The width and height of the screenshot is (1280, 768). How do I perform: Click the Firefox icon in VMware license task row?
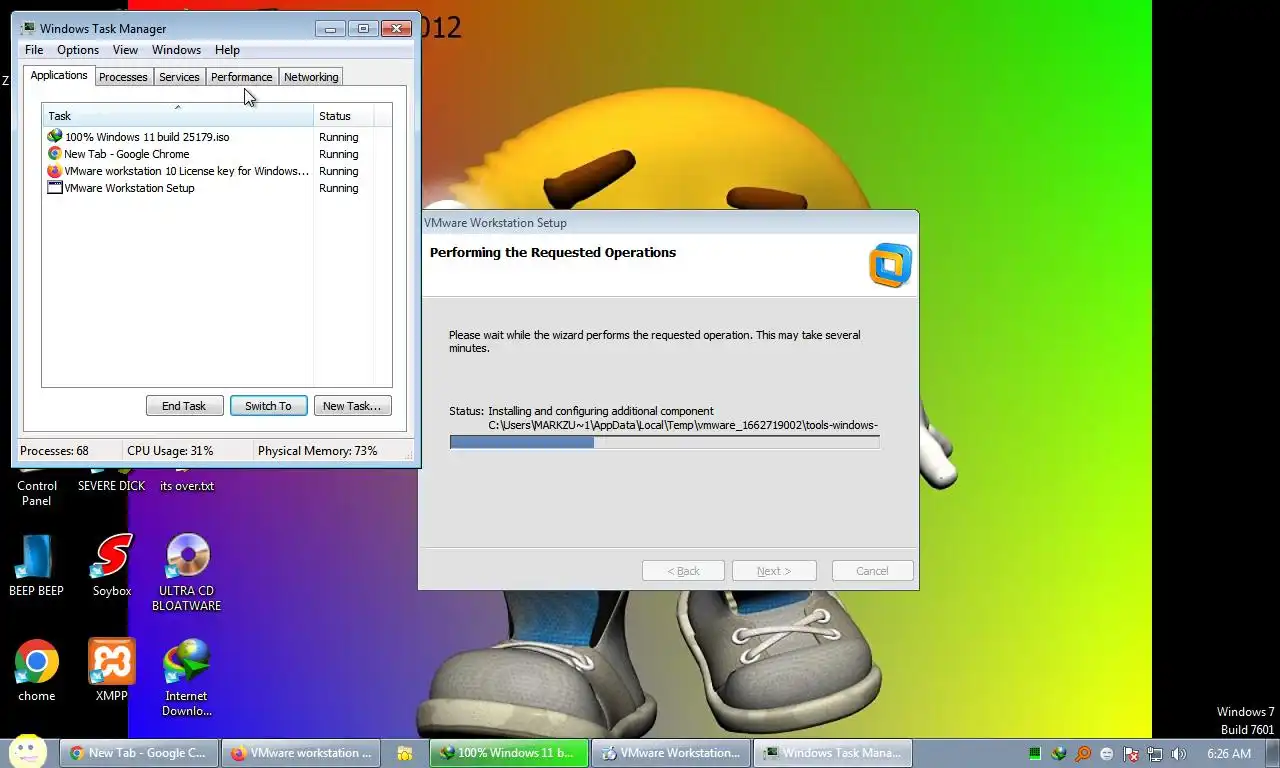pos(55,171)
